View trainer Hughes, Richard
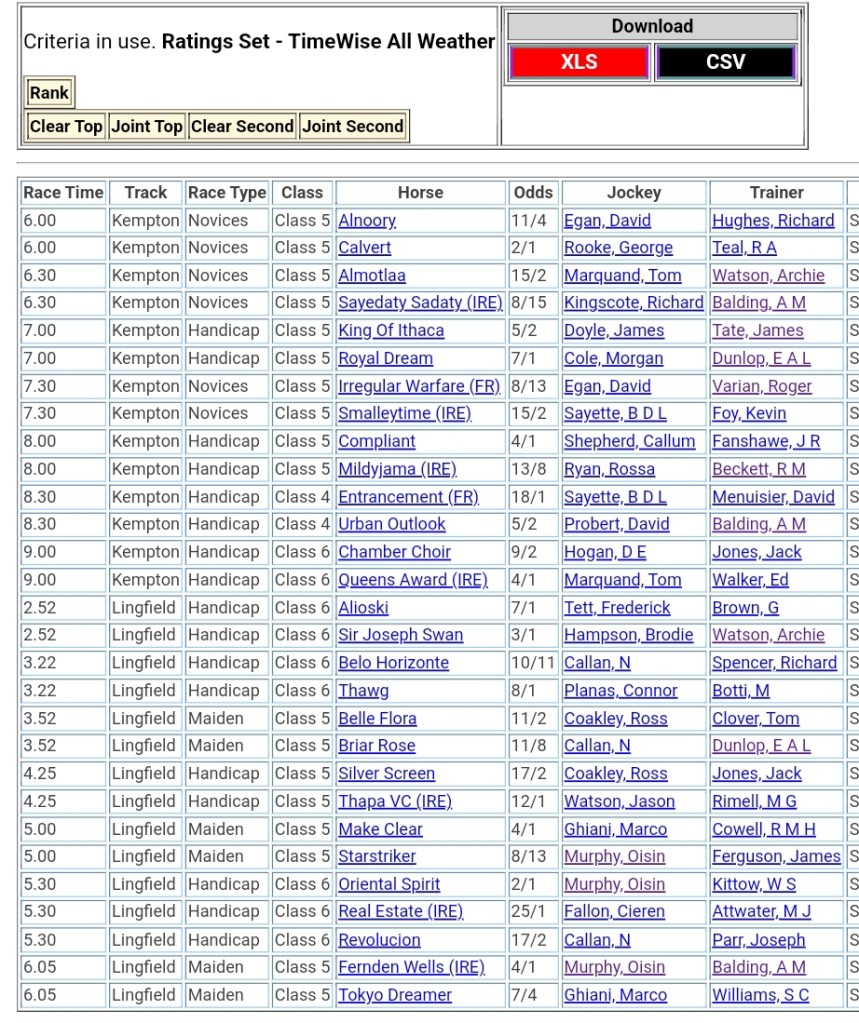This screenshot has height=1023, width=859. (x=773, y=220)
